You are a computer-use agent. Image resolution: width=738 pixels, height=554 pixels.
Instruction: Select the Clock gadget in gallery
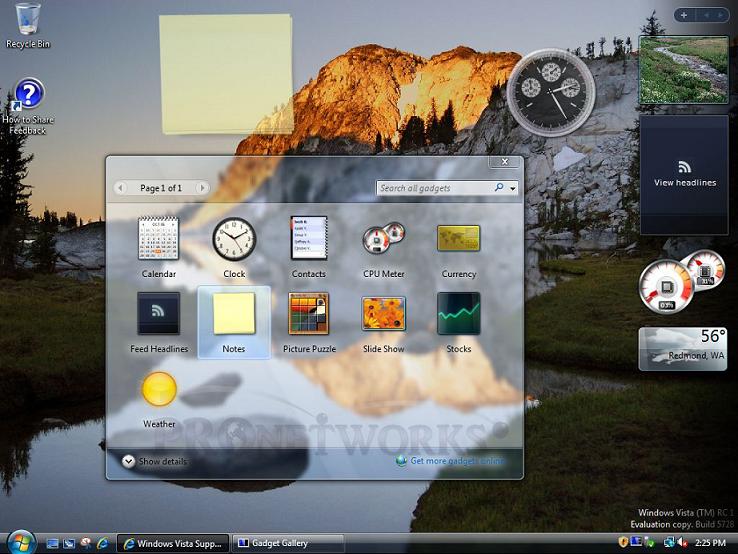click(234, 240)
